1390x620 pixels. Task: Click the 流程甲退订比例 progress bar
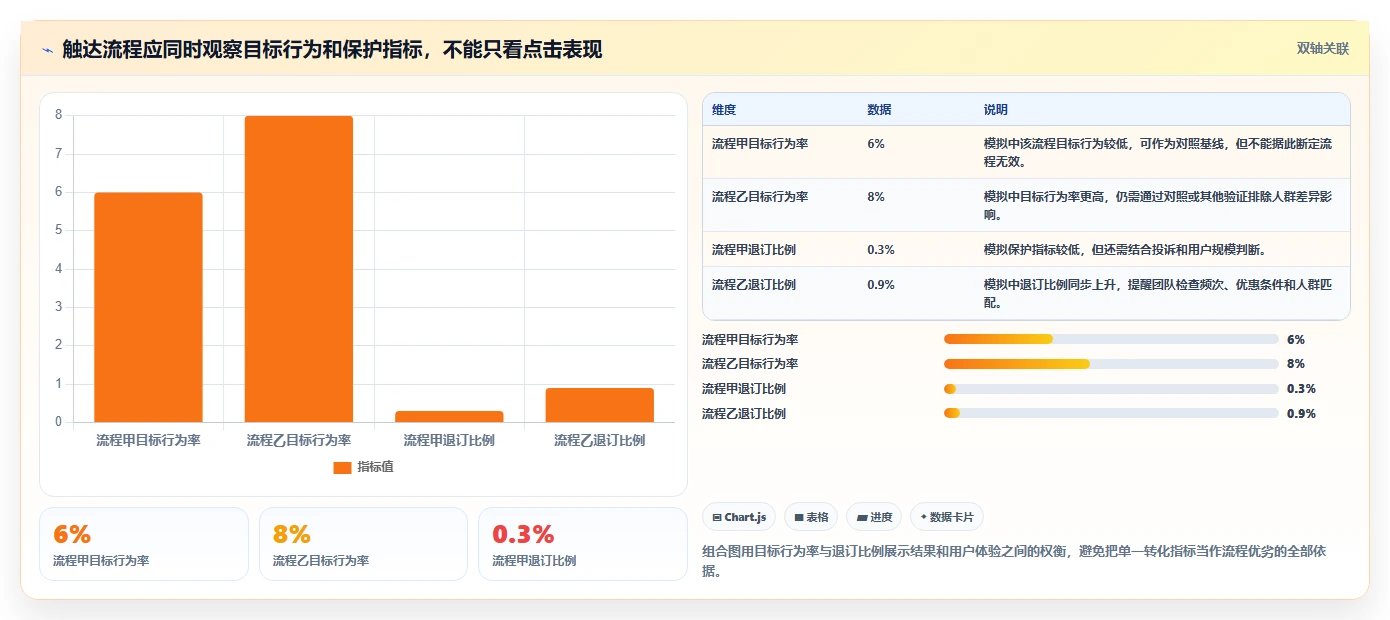coord(1111,389)
